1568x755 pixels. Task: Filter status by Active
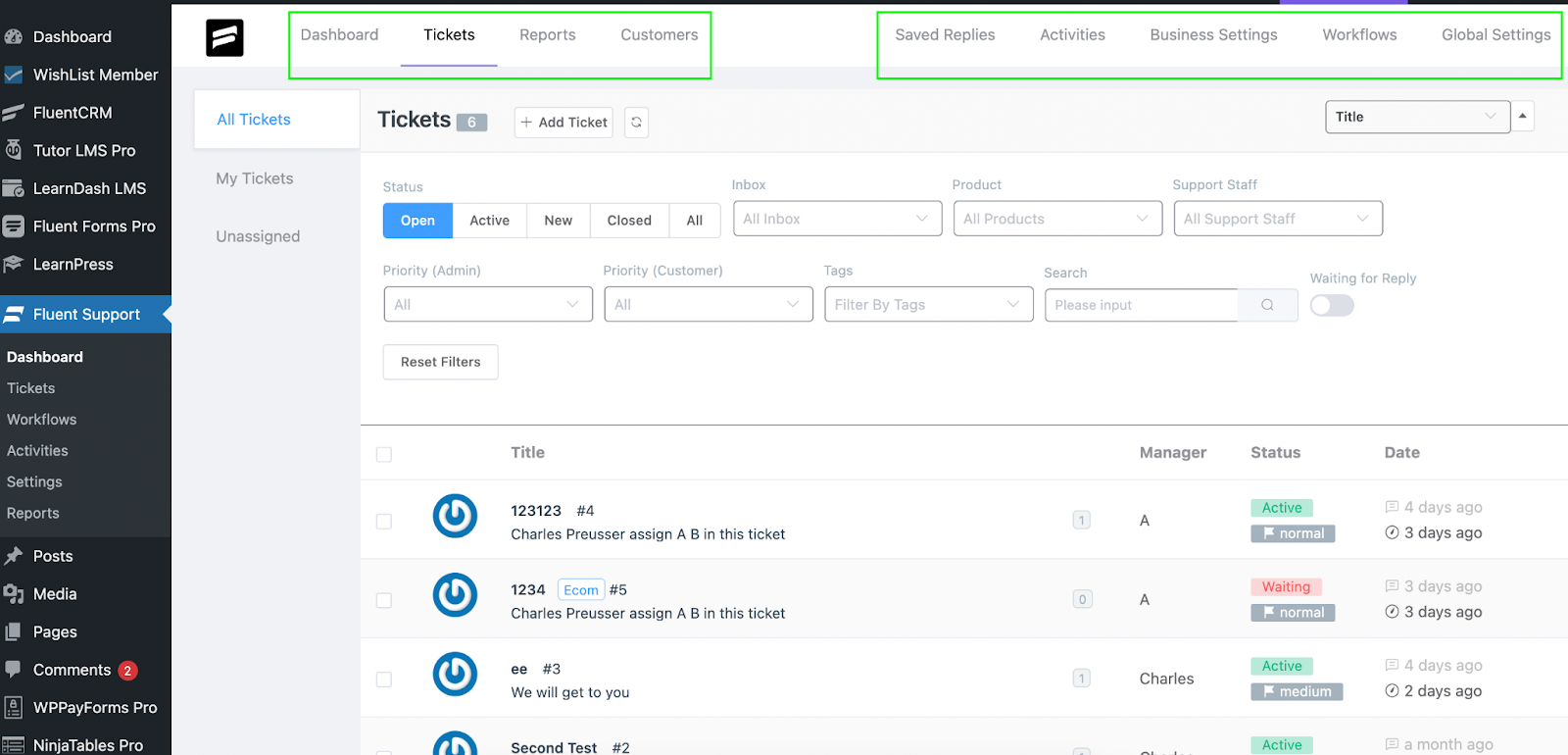click(490, 221)
